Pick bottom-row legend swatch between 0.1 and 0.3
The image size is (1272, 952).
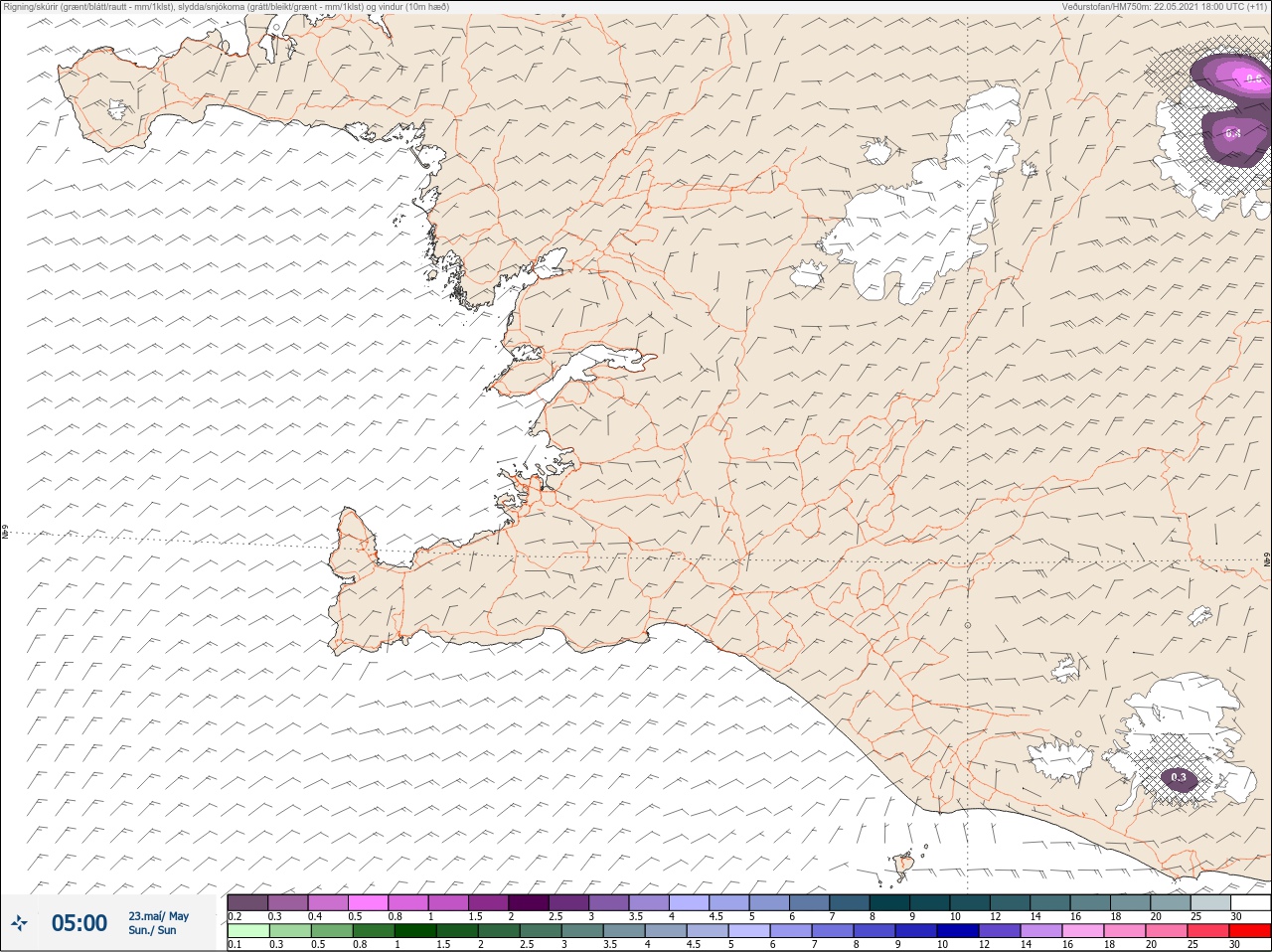[247, 931]
